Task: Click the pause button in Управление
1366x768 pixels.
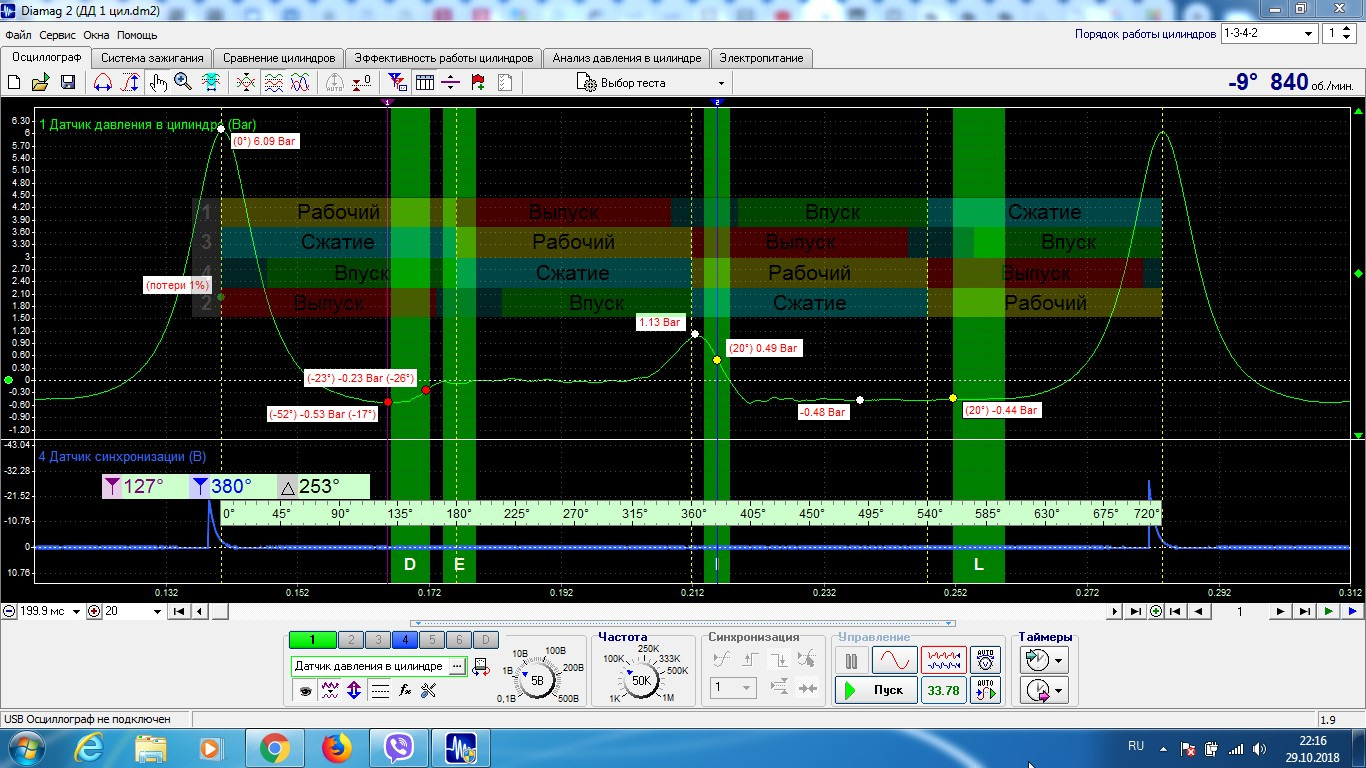Action: 851,661
